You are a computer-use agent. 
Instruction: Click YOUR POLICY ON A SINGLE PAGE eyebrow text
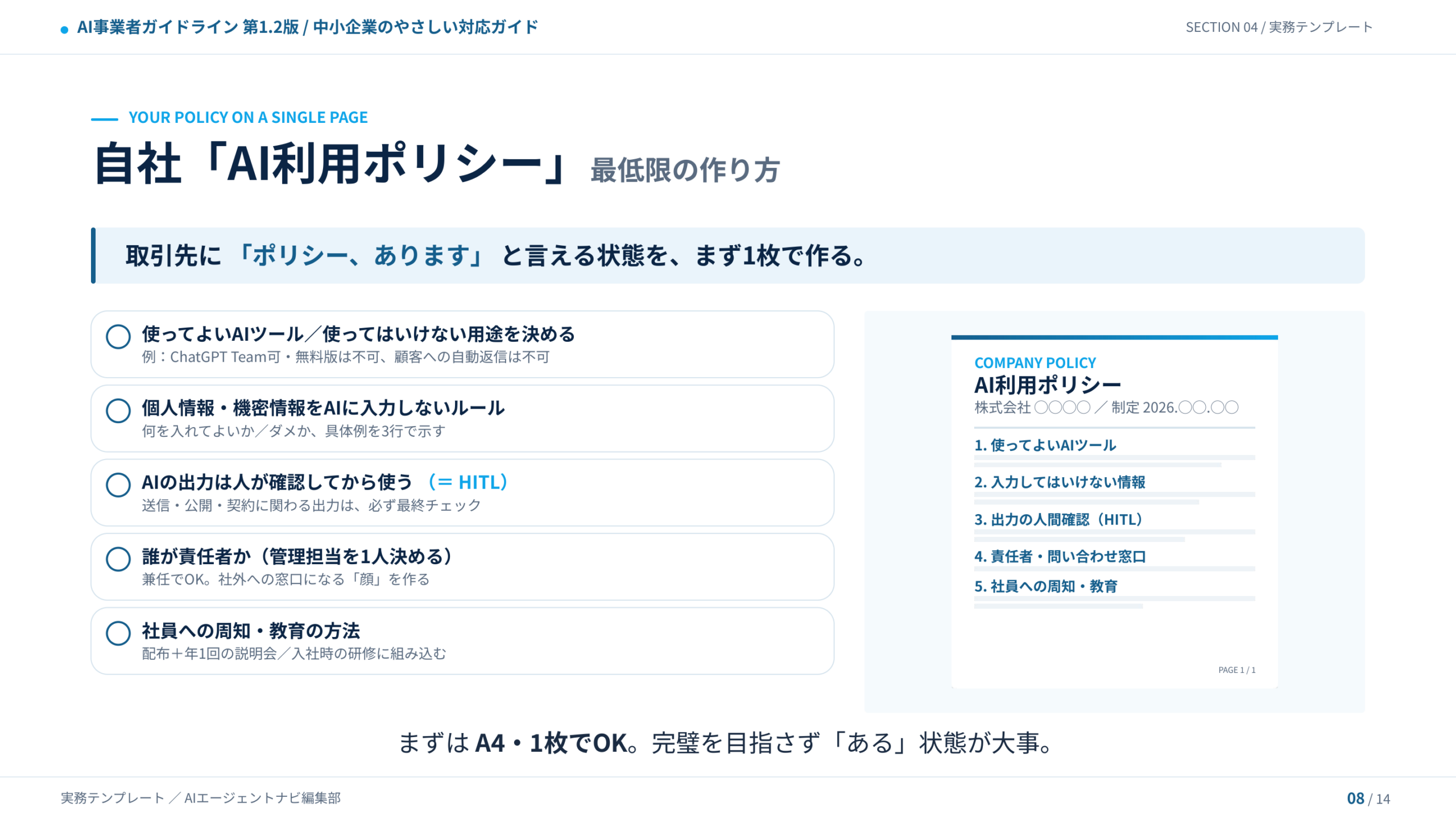(248, 117)
